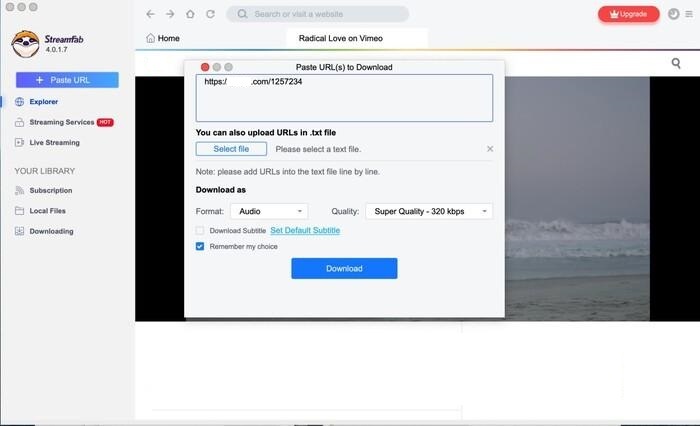Click the Streaming Services lock icon
The image size is (700, 426).
(19, 122)
